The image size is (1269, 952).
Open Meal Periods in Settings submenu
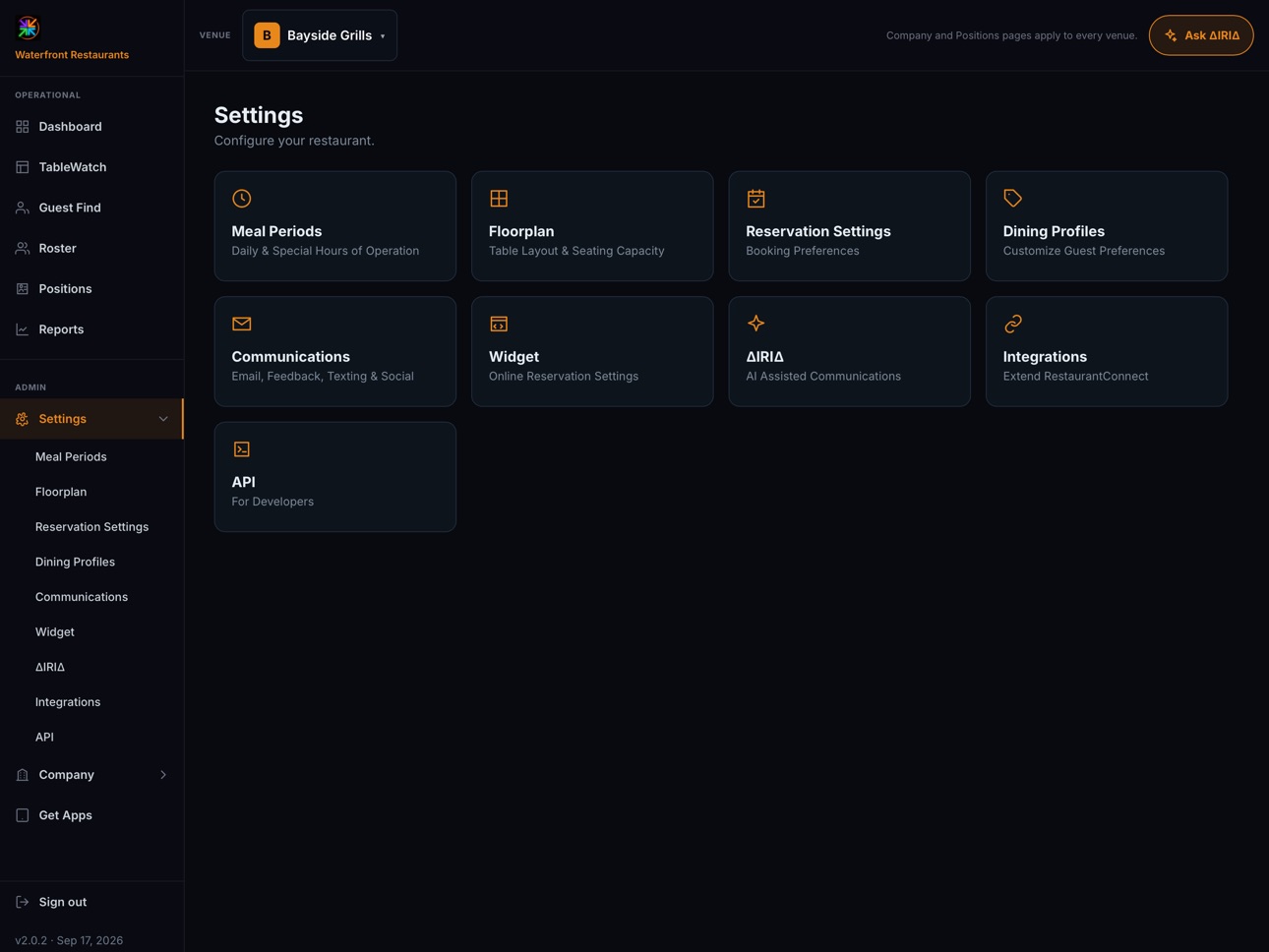point(71,456)
